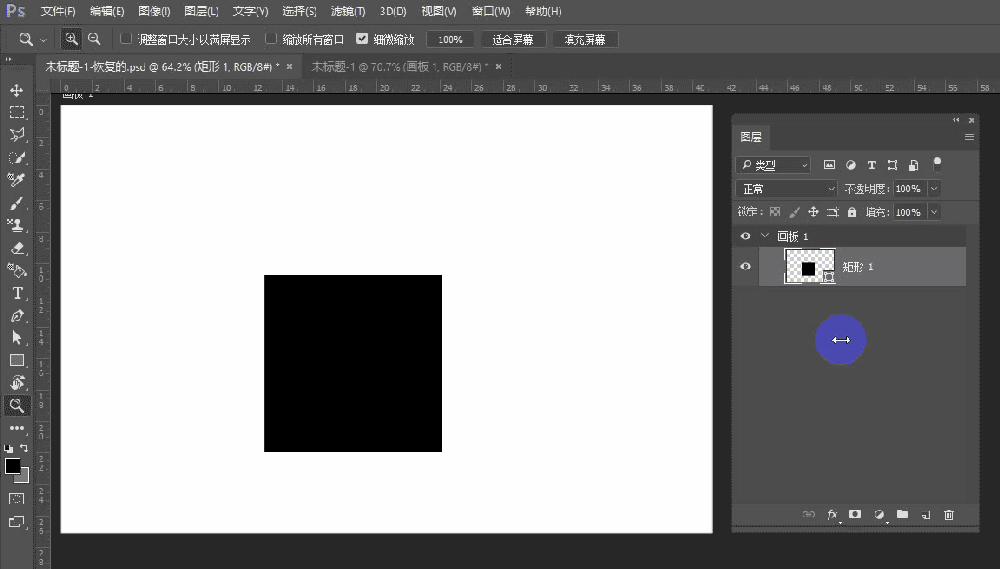Collapse the Layers panel to icons

click(x=956, y=119)
